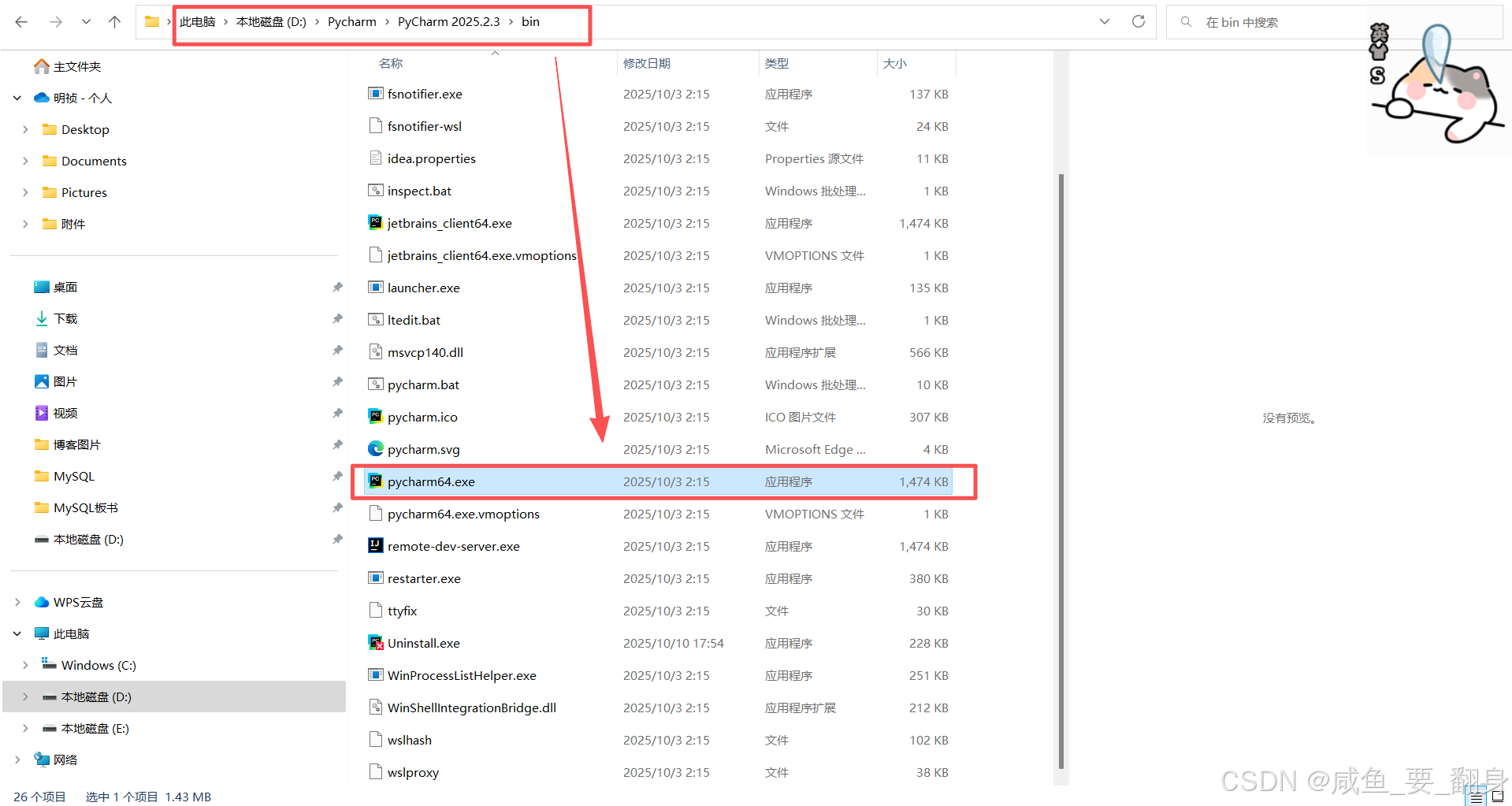Open 主文件夹 in the navigation pane

click(x=77, y=66)
